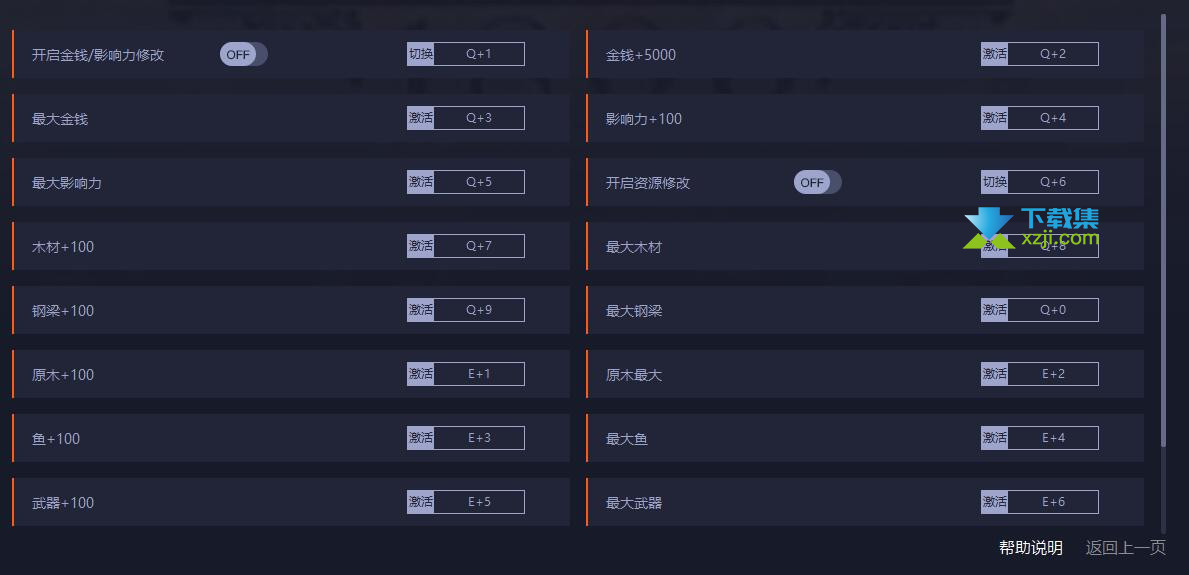This screenshot has width=1189, height=575.
Task: Click the vertical scrollbar on the right
Action: [x=1163, y=230]
